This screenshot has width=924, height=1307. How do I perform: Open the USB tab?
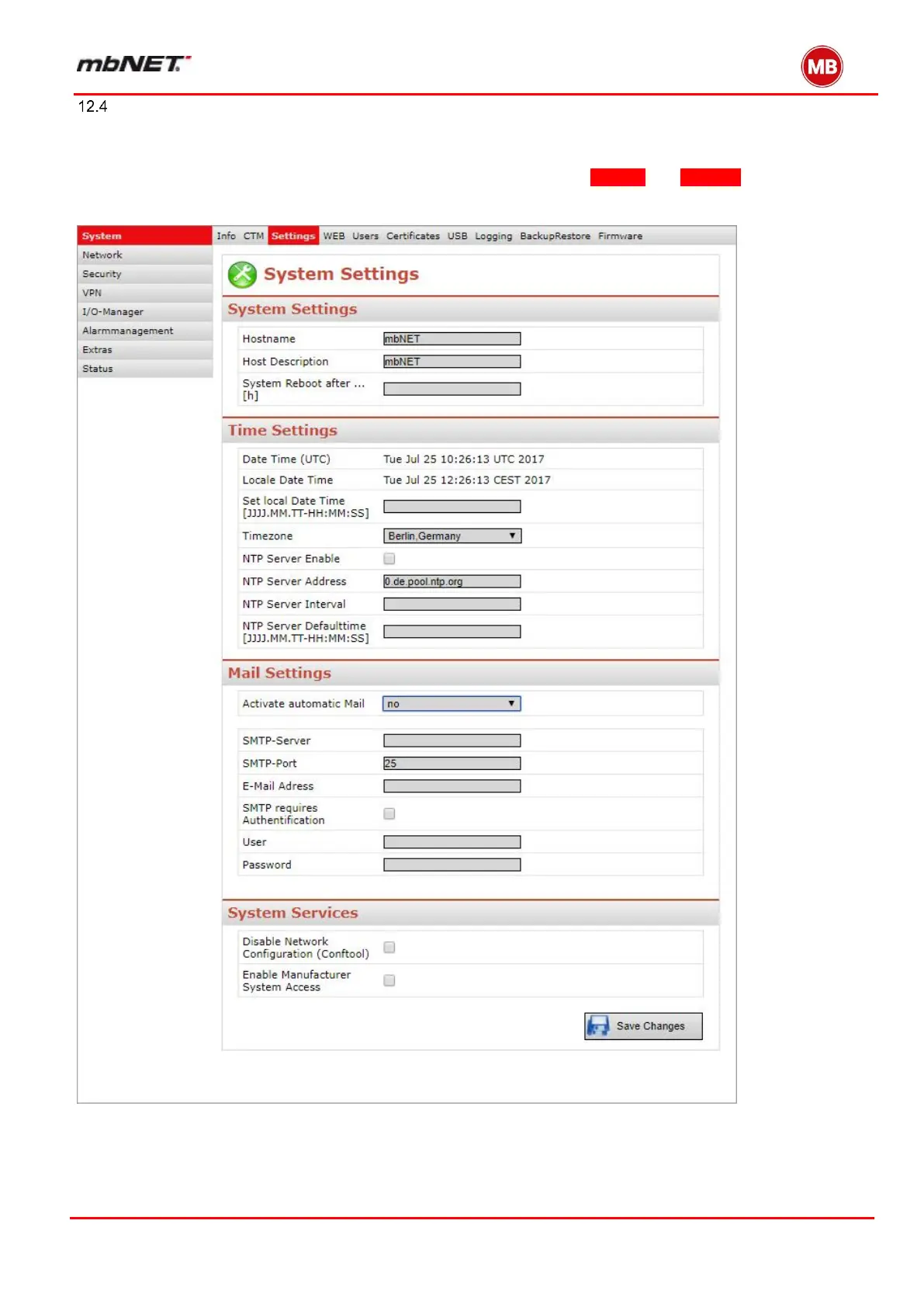[458, 236]
